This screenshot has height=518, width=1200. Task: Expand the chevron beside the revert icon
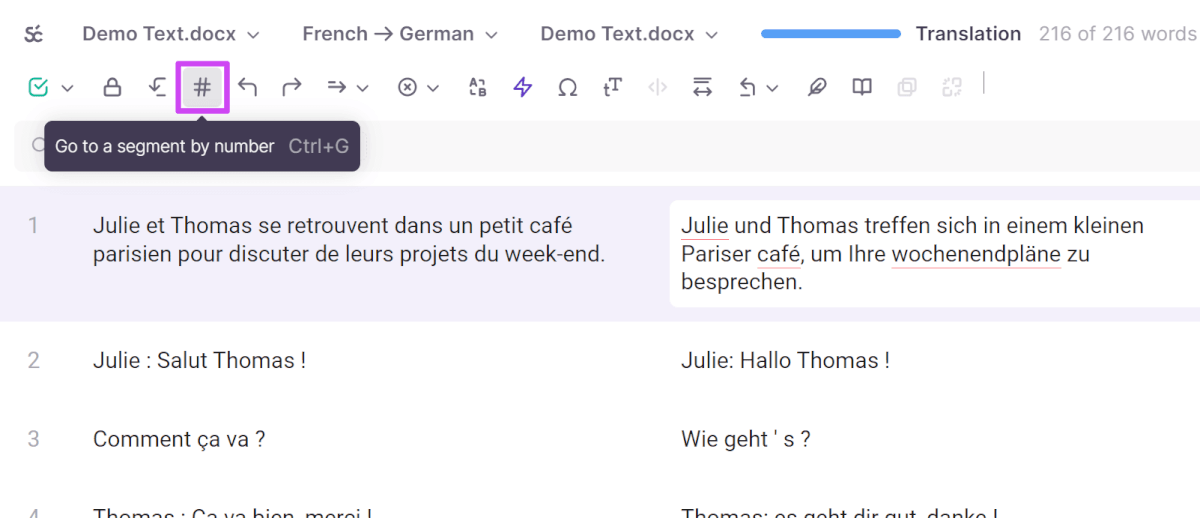click(x=772, y=88)
